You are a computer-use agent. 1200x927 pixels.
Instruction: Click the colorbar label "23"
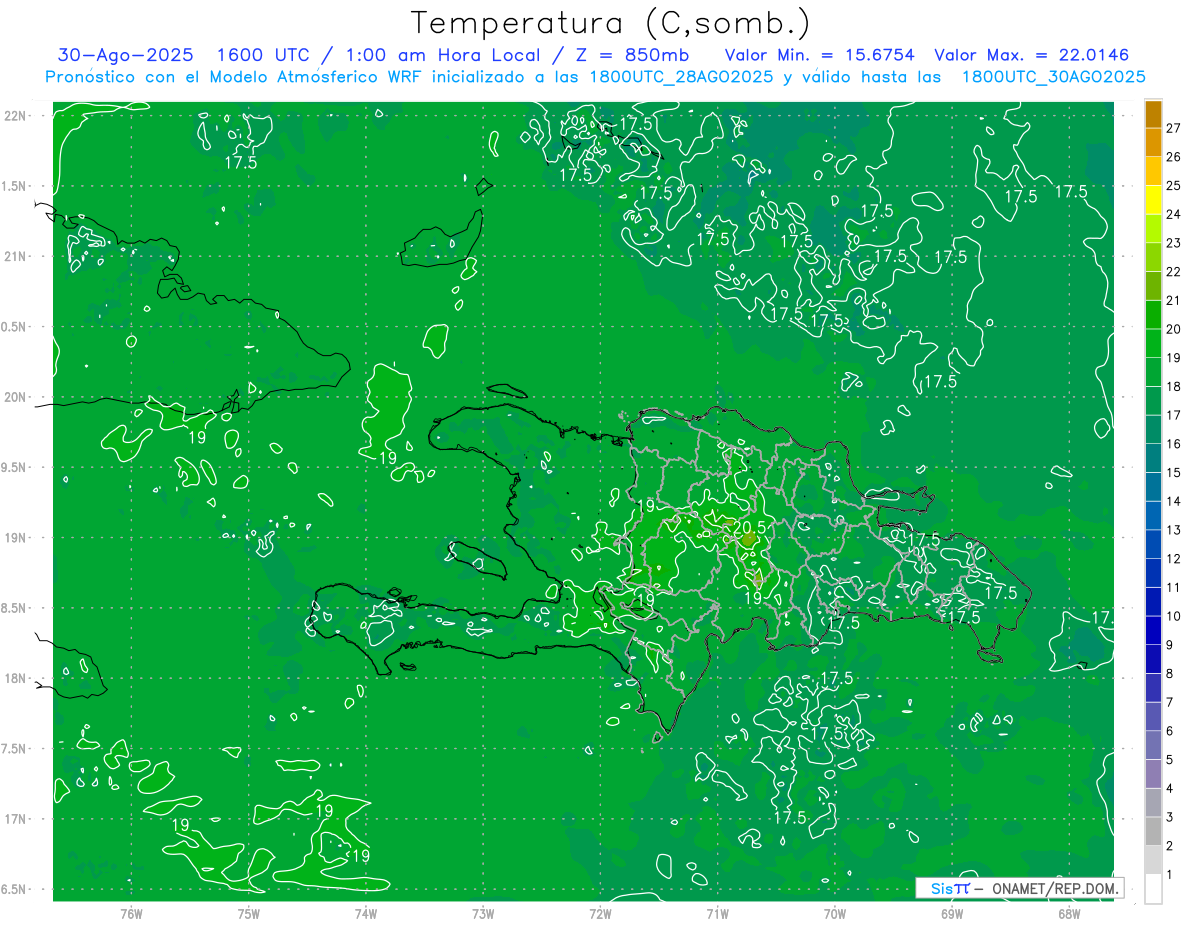(x=1174, y=243)
